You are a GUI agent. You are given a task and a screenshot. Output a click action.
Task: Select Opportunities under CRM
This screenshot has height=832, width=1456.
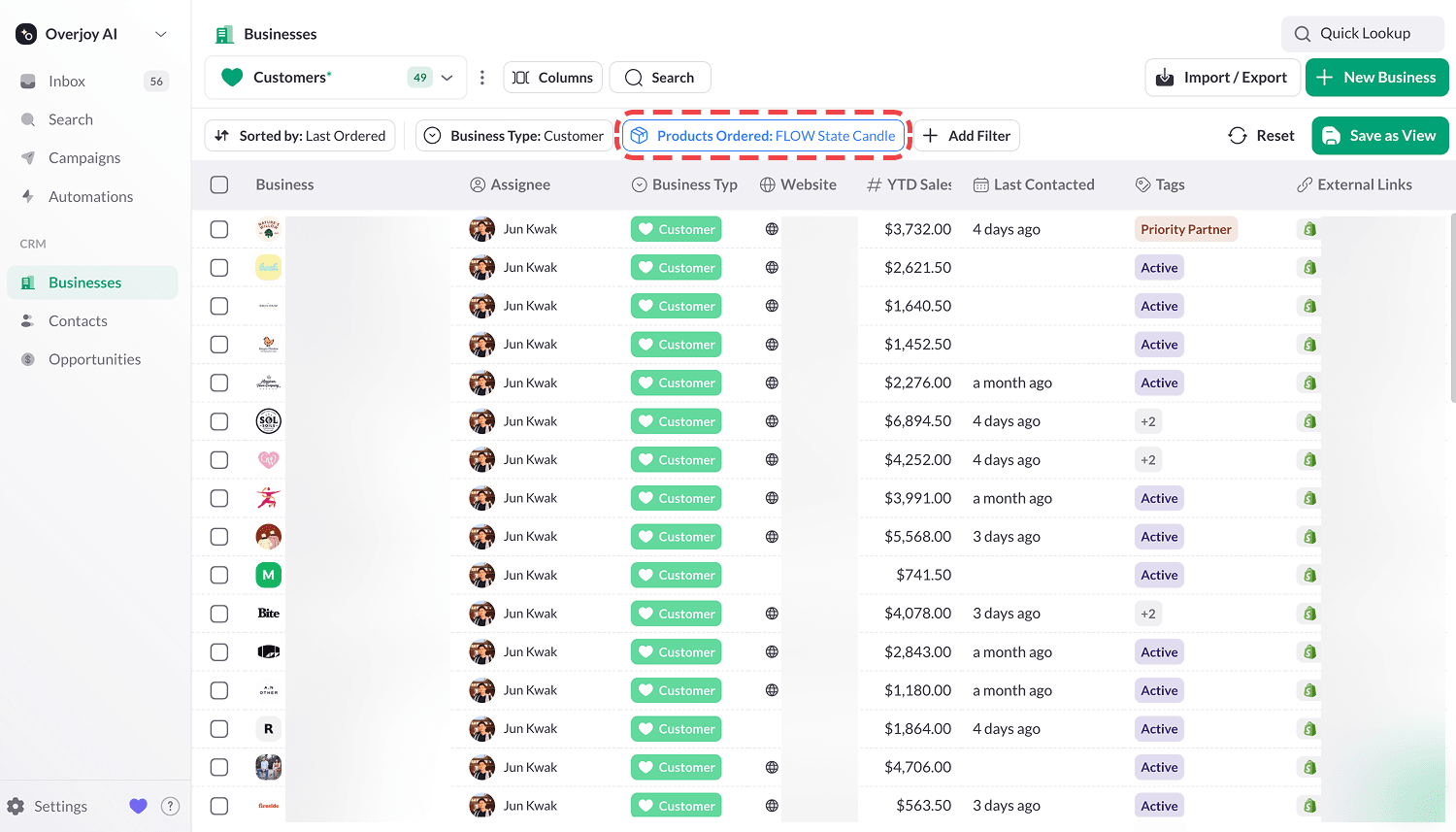tap(93, 359)
